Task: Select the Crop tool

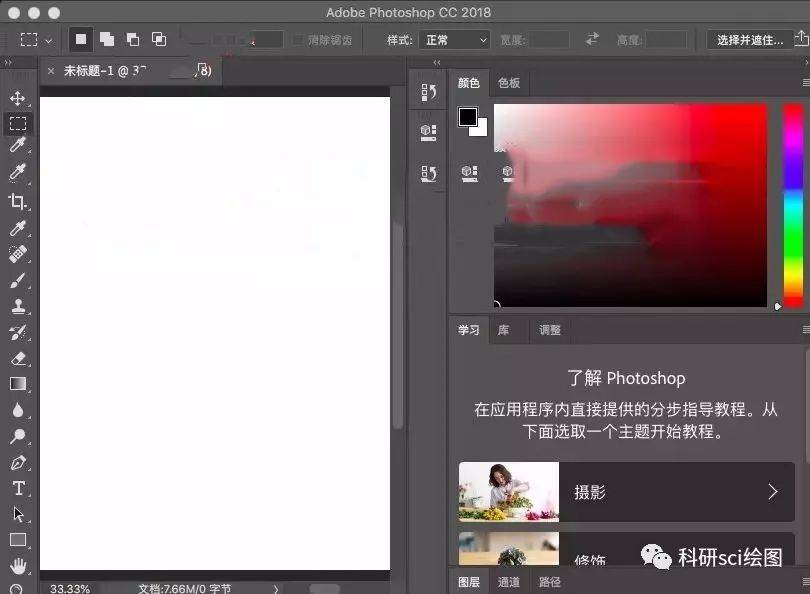Action: tap(18, 201)
